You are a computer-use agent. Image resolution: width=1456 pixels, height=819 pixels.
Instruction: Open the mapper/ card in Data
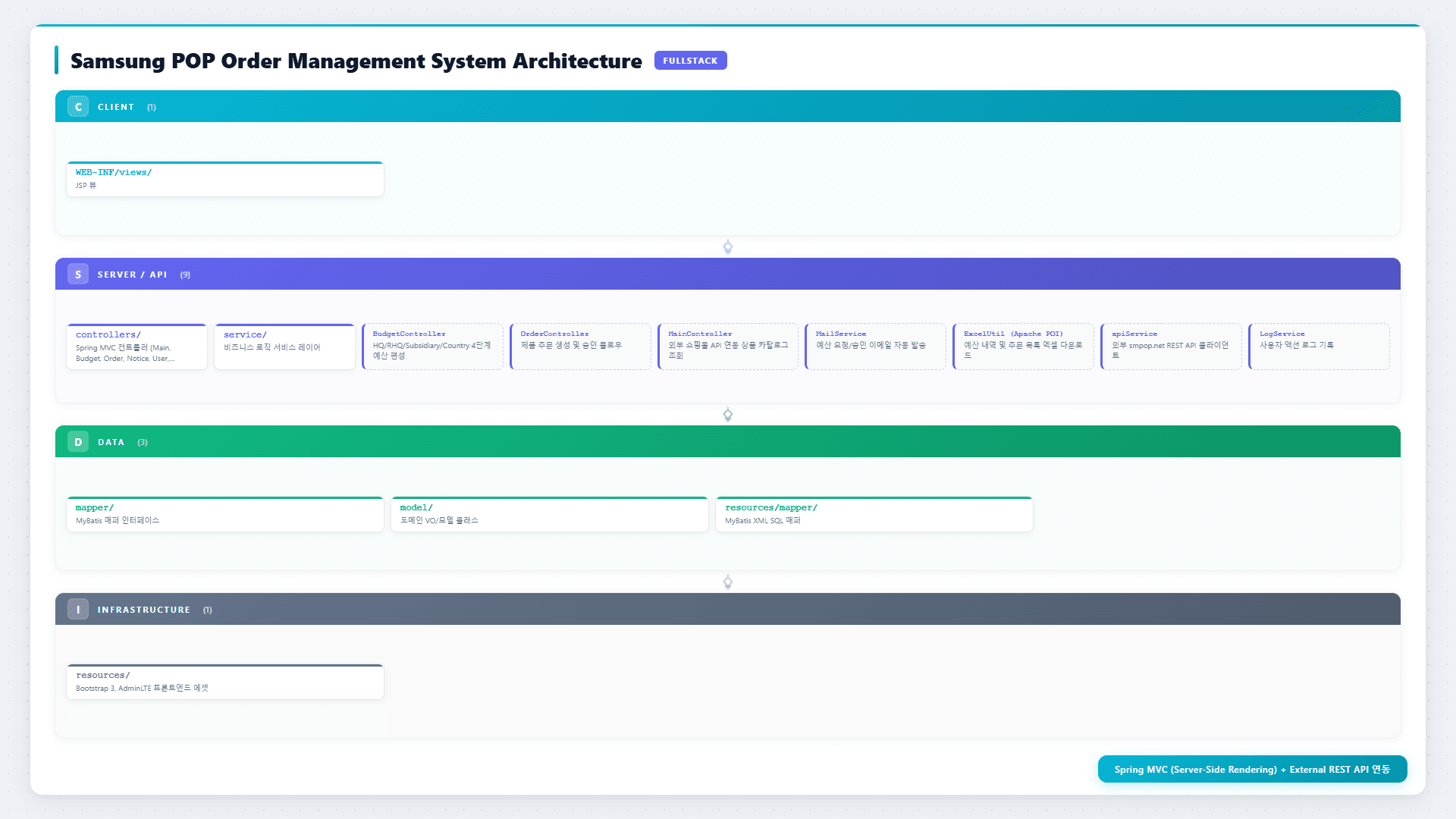click(225, 514)
